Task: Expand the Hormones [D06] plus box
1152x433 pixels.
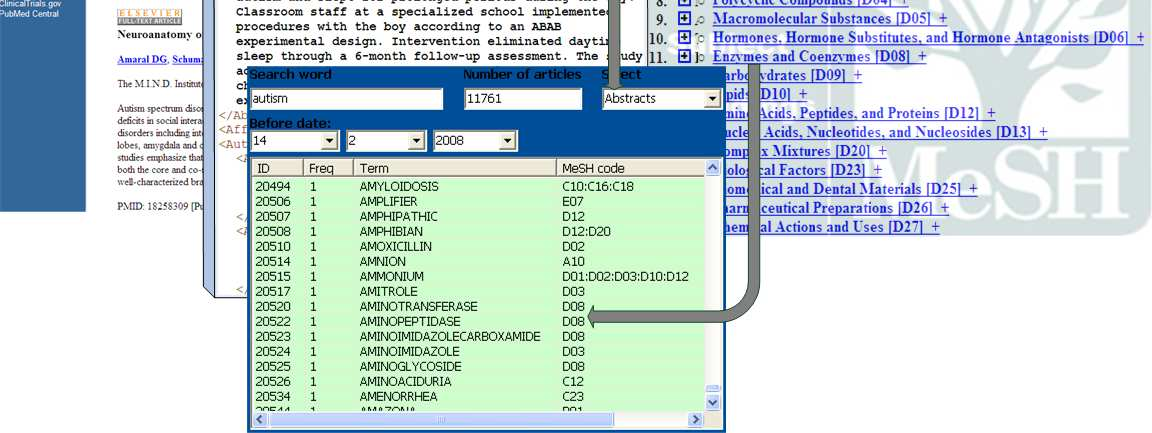Action: pyautogui.click(x=684, y=37)
